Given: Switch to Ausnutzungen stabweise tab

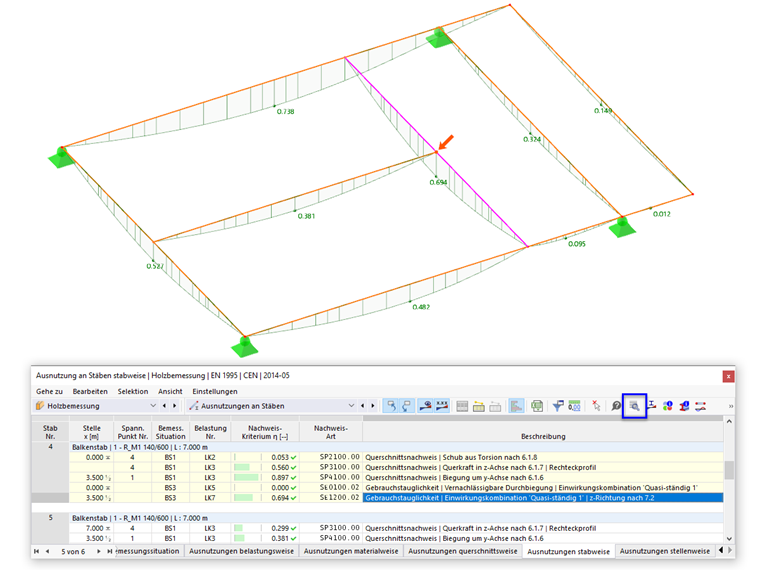Looking at the screenshot, I should click(568, 552).
